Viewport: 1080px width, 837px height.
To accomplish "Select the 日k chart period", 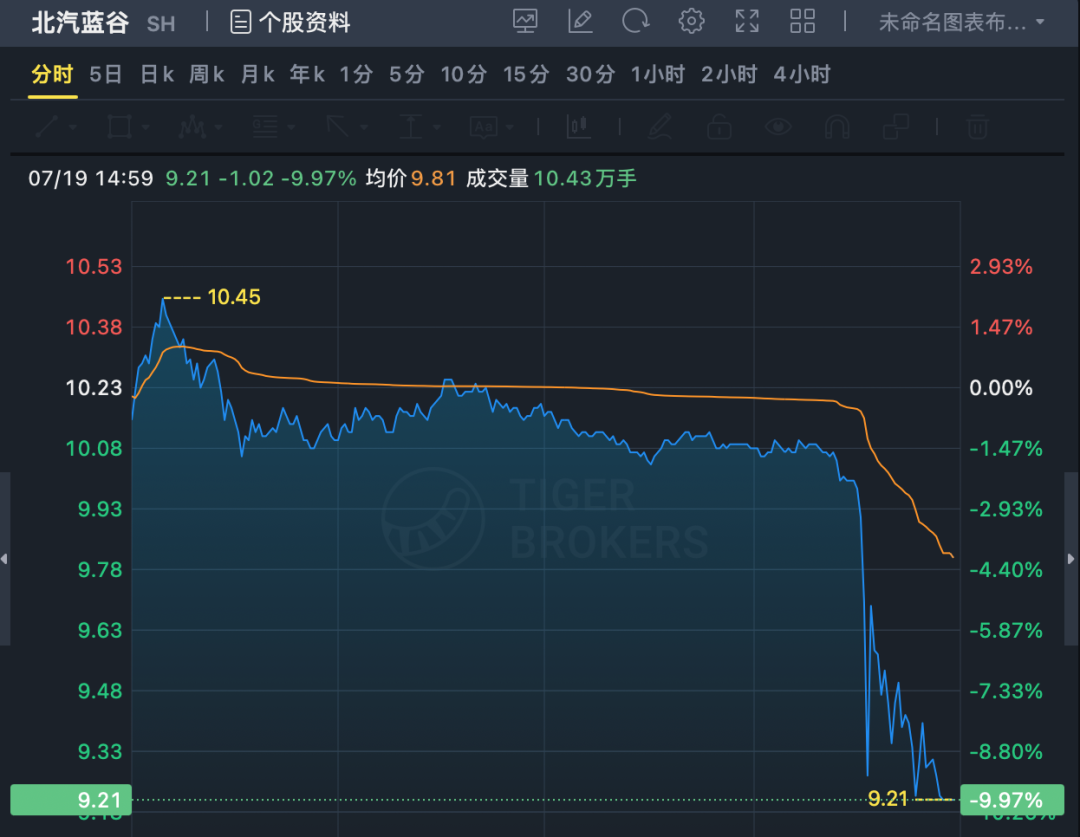I will tap(156, 74).
